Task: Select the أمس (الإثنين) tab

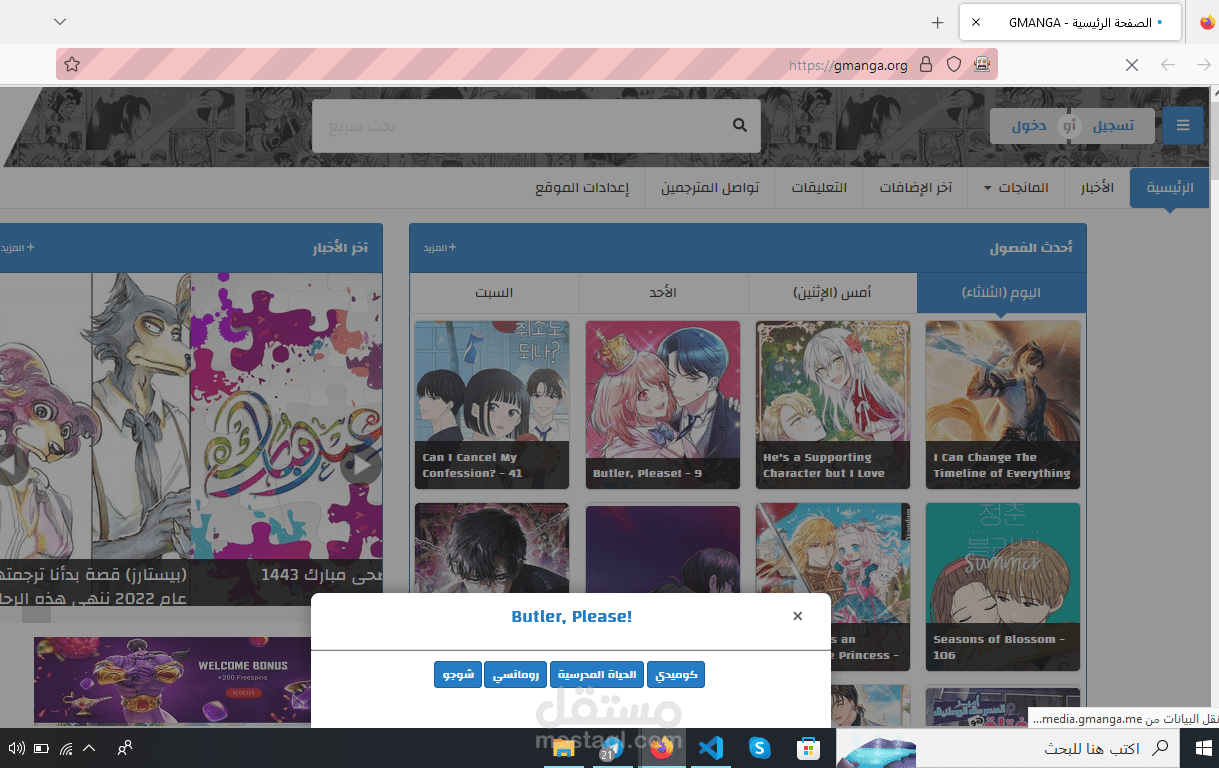Action: (832, 293)
